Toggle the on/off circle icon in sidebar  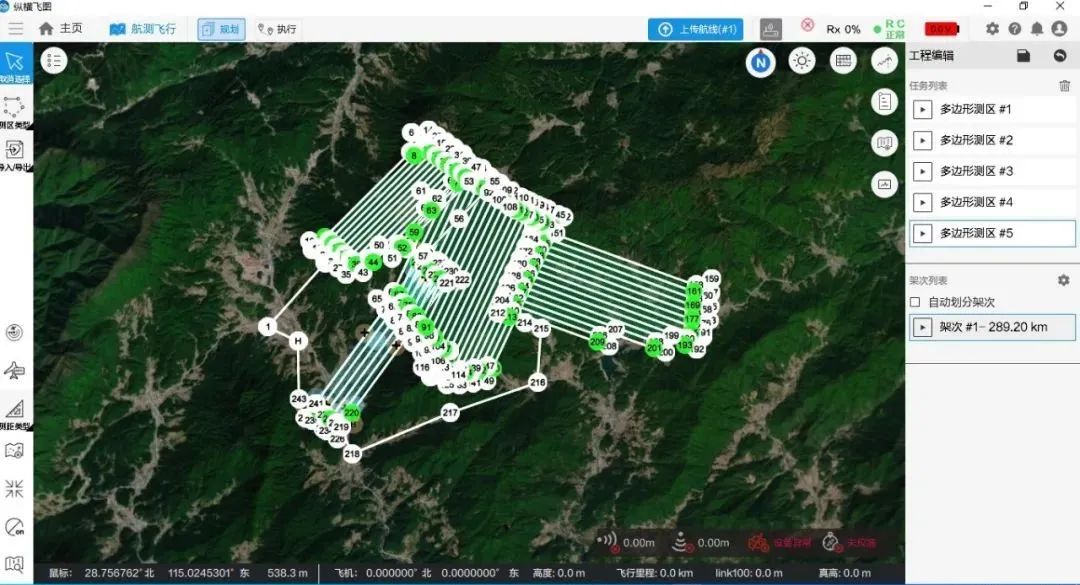(x=14, y=527)
